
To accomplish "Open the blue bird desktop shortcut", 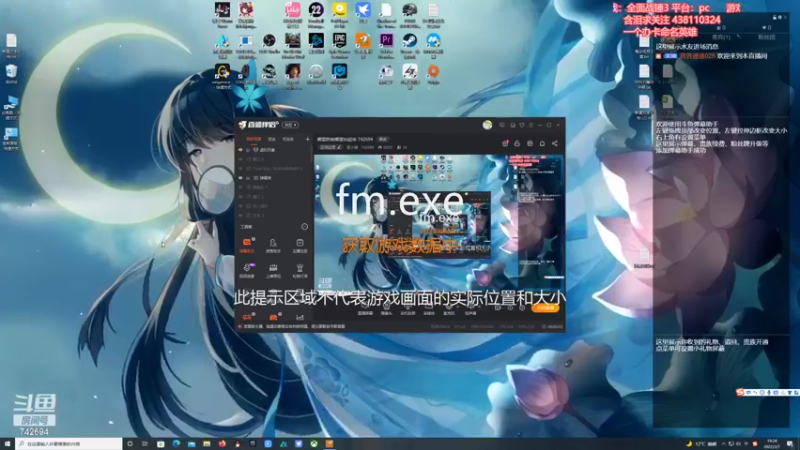I will (363, 10).
